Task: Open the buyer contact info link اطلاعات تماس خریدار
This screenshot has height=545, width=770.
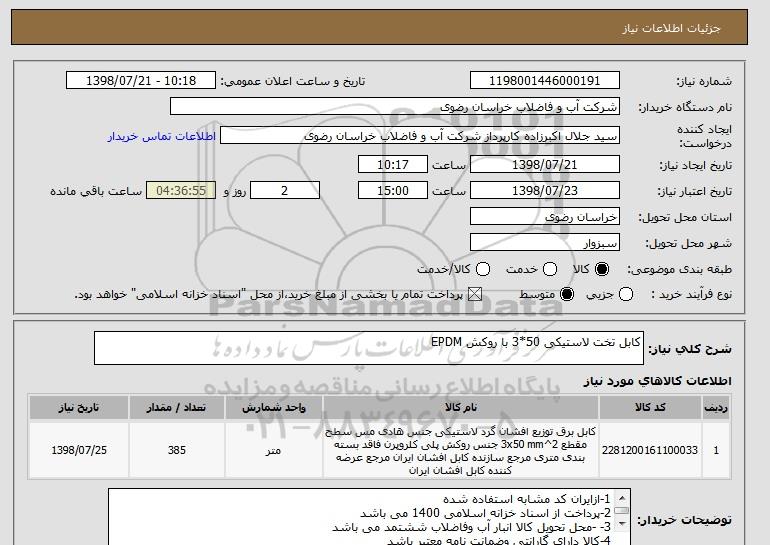Action: pyautogui.click(x=162, y=136)
